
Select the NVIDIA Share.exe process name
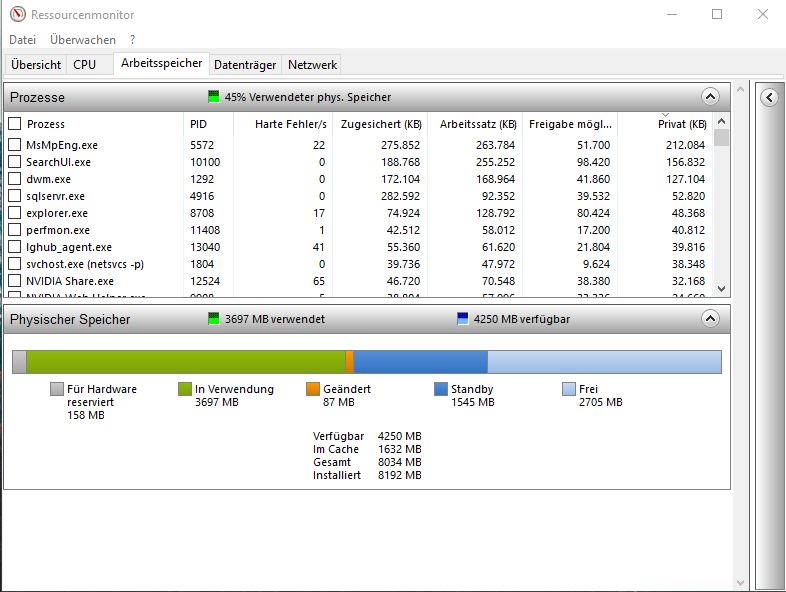(x=70, y=281)
